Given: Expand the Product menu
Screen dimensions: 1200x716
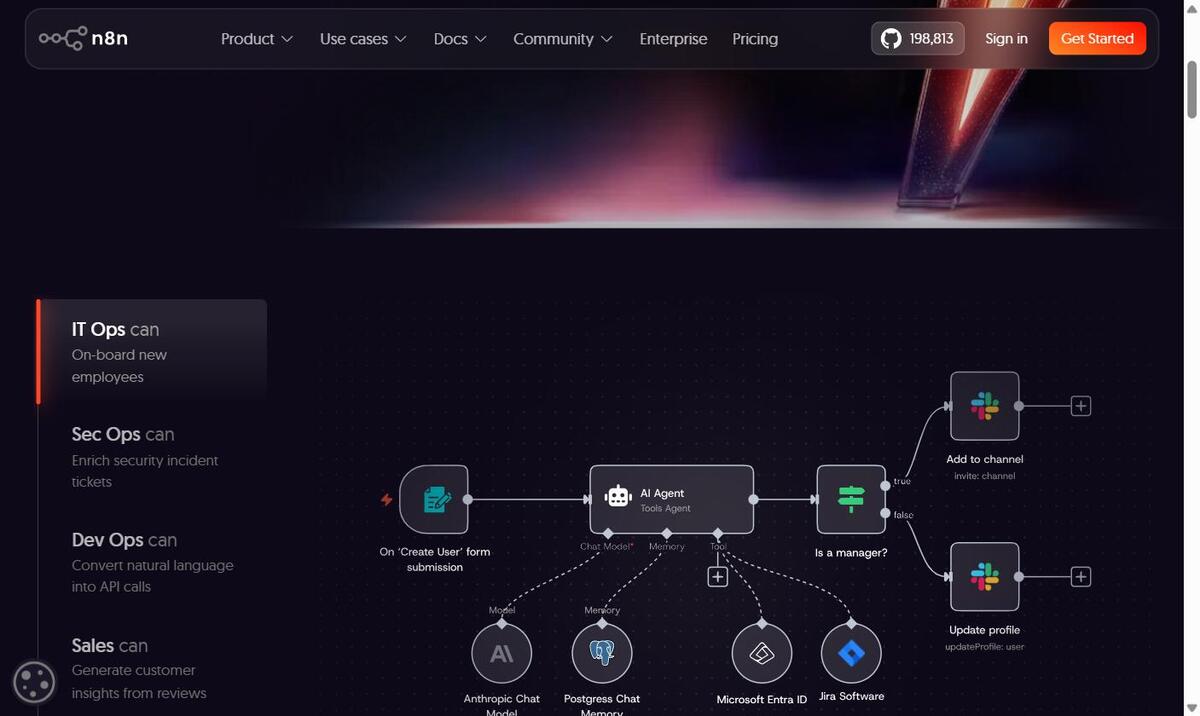Looking at the screenshot, I should pos(257,39).
